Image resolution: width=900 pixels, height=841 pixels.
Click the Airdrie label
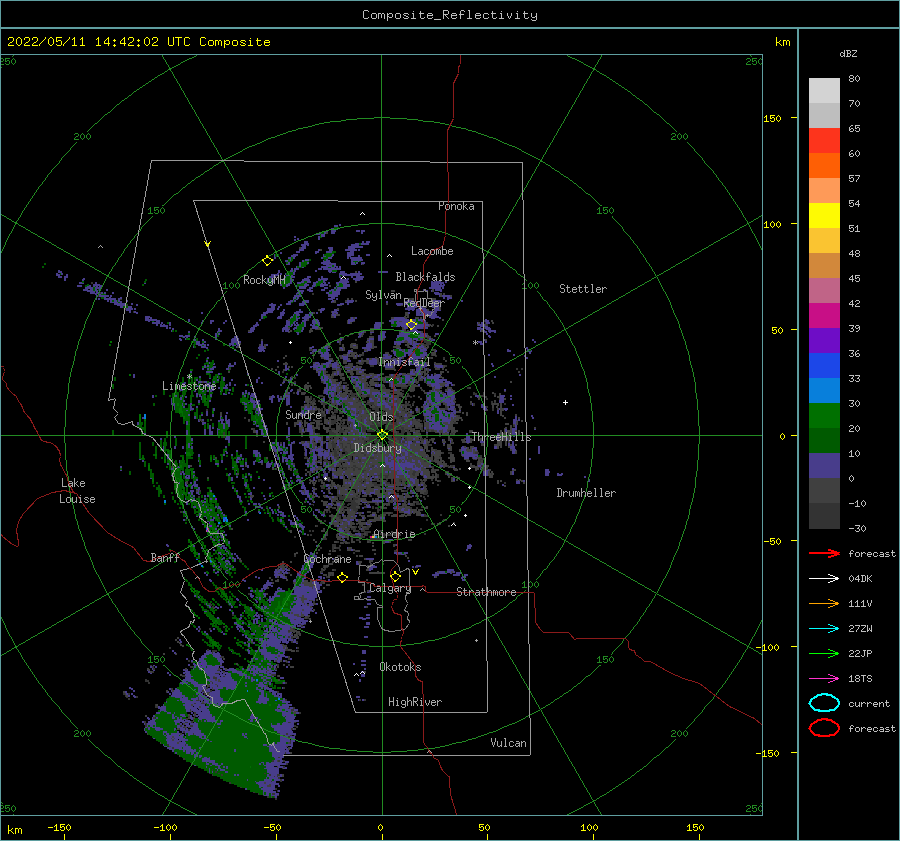click(394, 534)
